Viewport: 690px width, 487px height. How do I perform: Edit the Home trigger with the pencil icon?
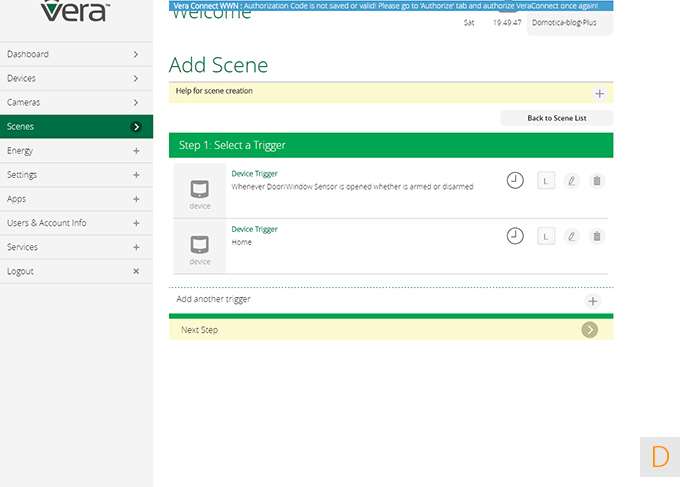pyautogui.click(x=571, y=236)
